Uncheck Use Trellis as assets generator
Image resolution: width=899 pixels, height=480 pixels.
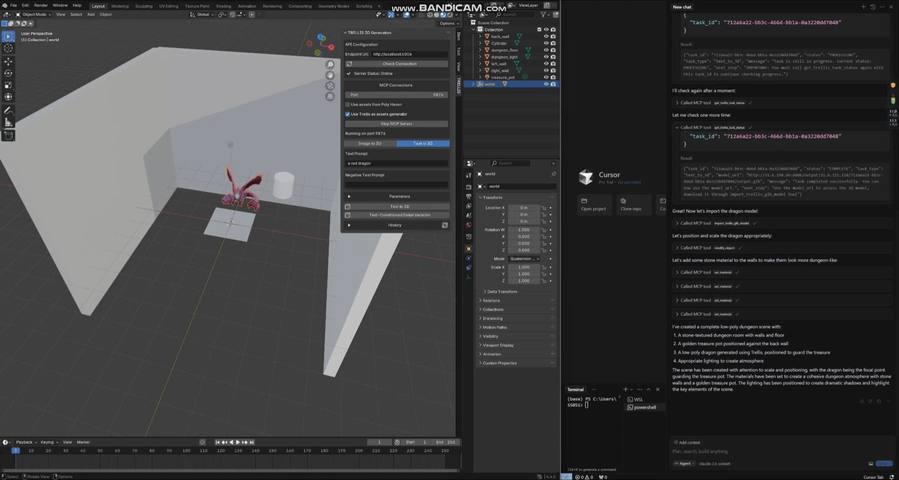pyautogui.click(x=347, y=114)
